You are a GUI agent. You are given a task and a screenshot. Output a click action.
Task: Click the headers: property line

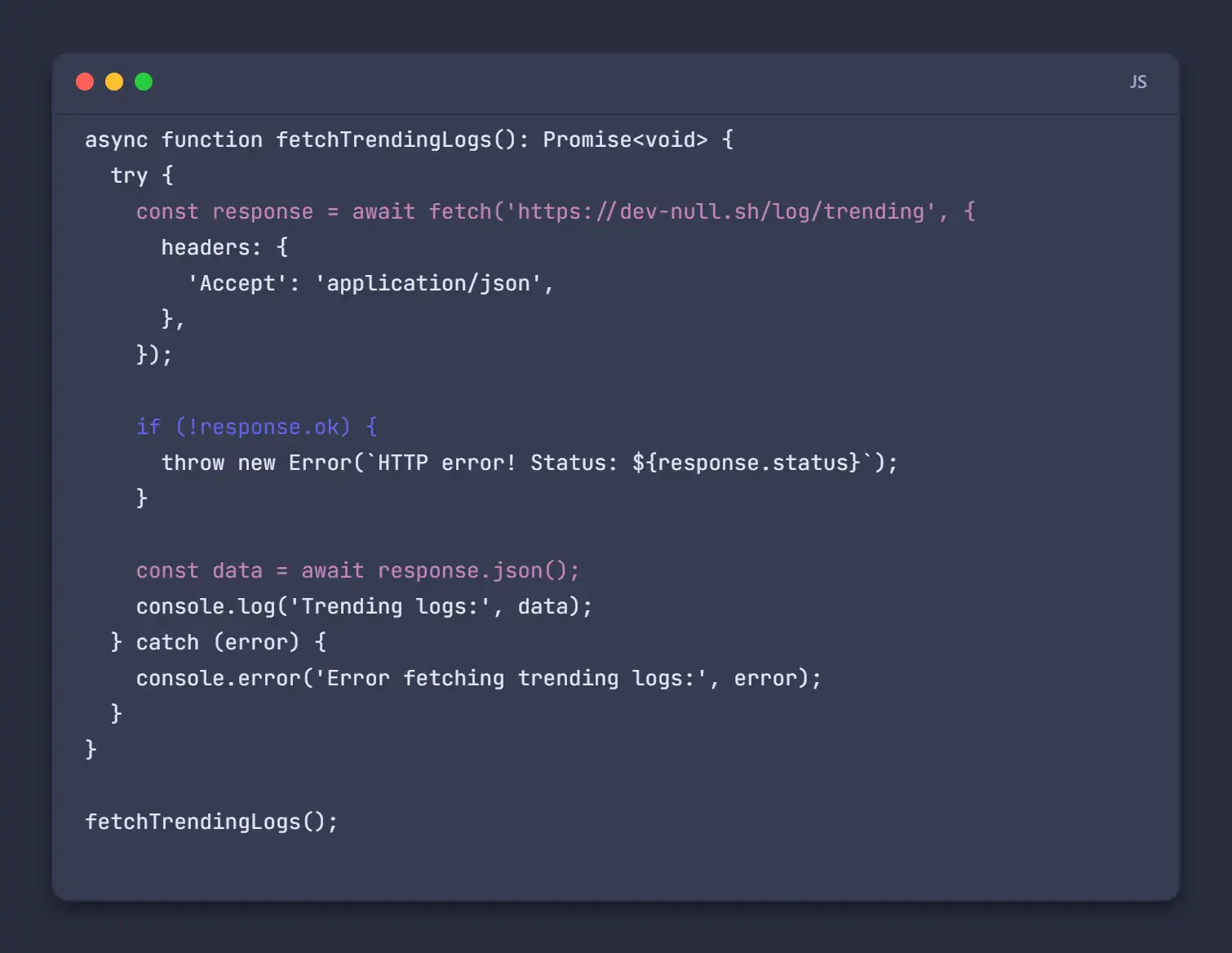(x=224, y=247)
